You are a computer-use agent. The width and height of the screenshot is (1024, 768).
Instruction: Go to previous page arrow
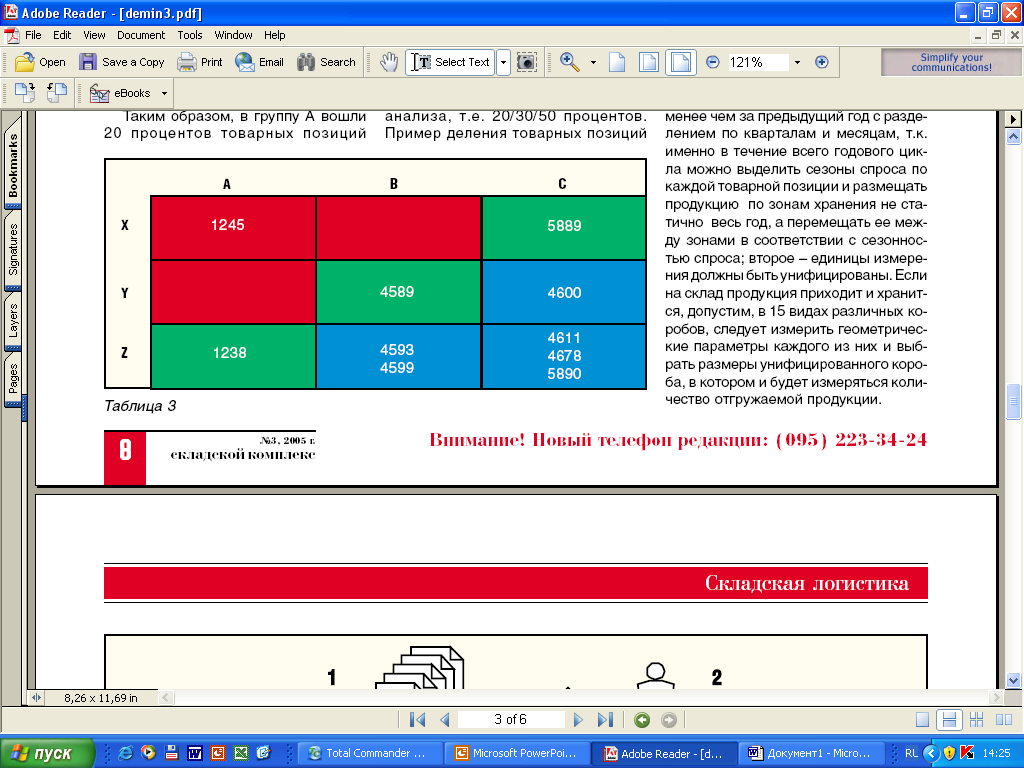pyautogui.click(x=445, y=720)
